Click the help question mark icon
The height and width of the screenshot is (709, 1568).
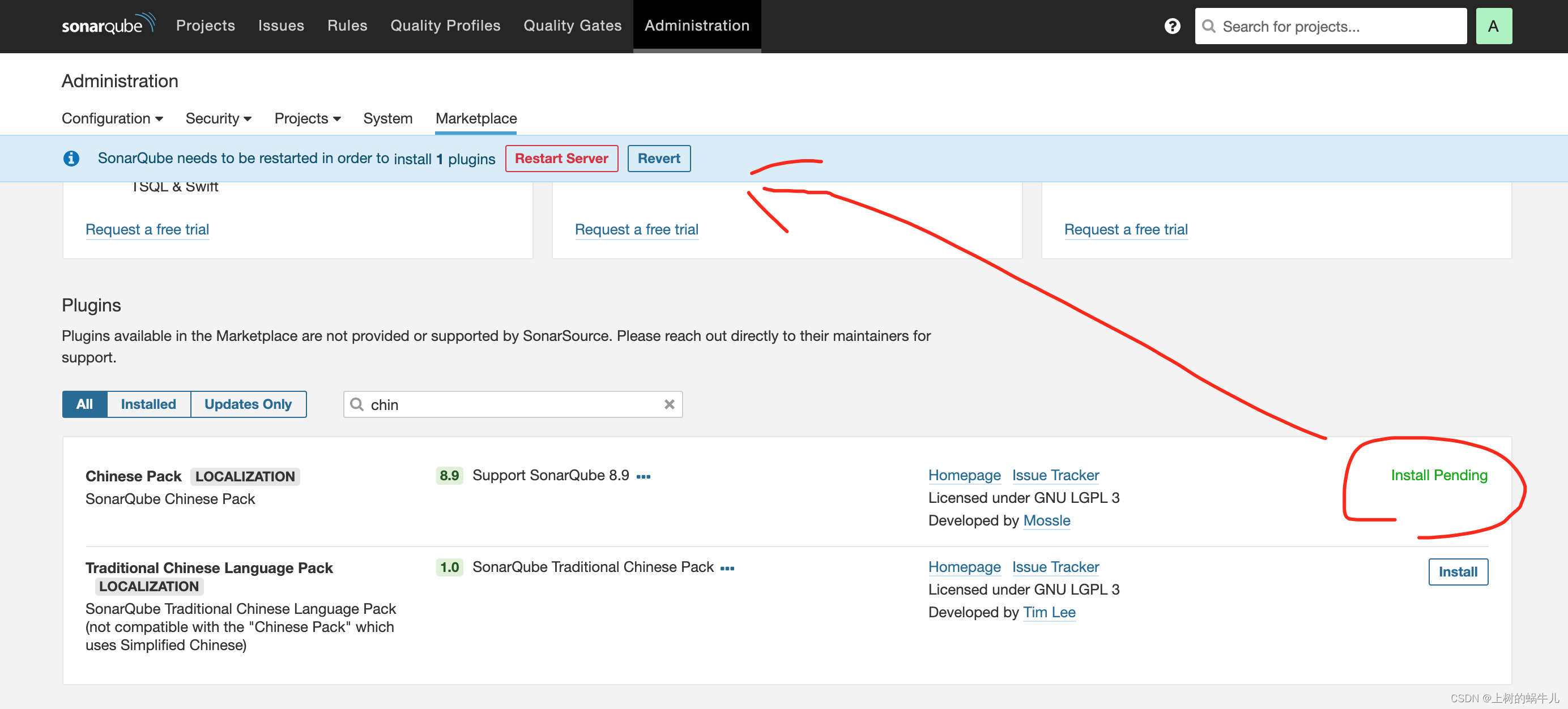[x=1171, y=26]
